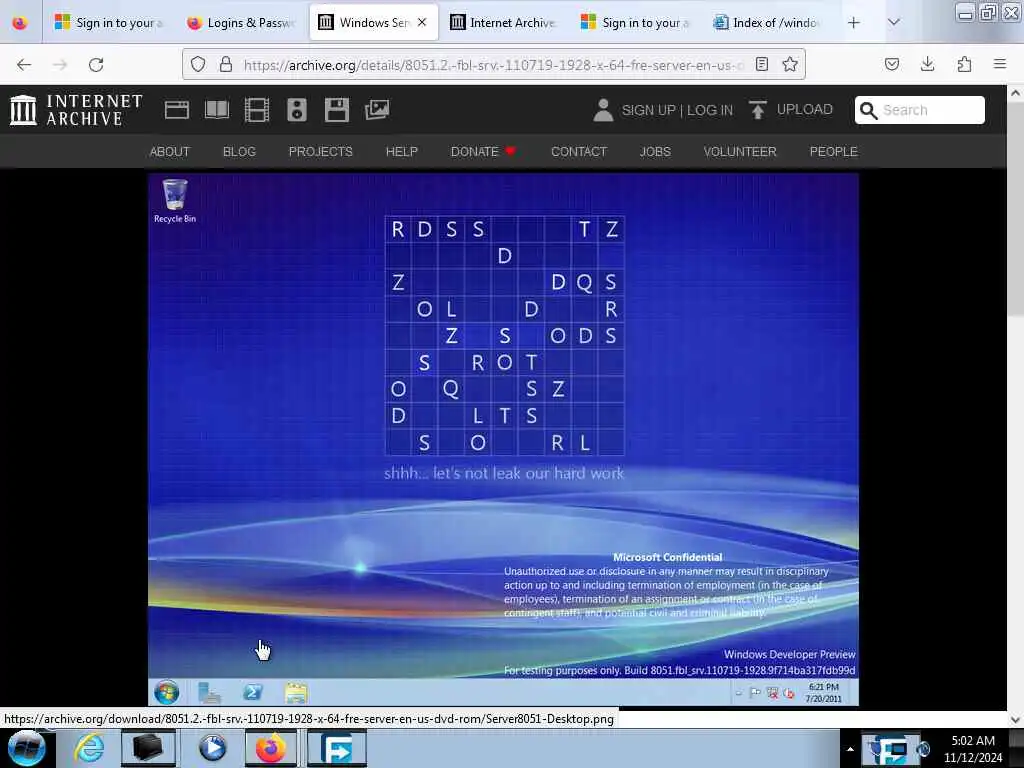Open the Video film icon
Screen dimensions: 1024x768
[257, 110]
